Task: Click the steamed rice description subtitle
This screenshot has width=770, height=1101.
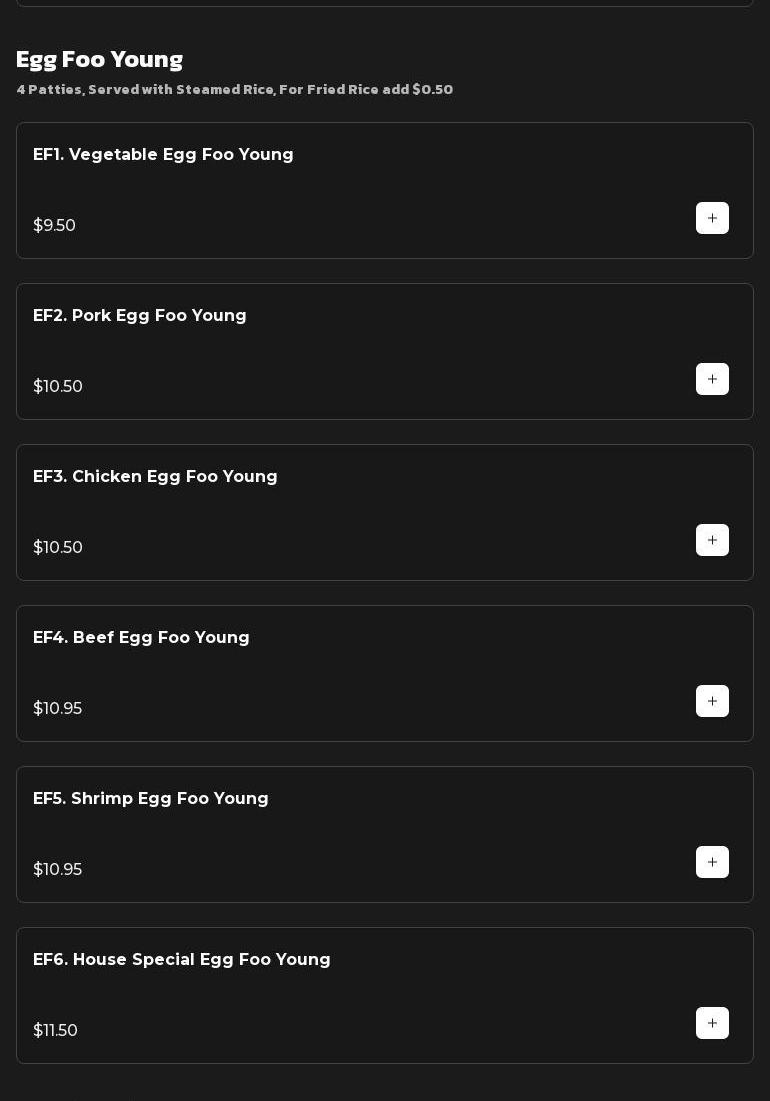Action: point(235,90)
